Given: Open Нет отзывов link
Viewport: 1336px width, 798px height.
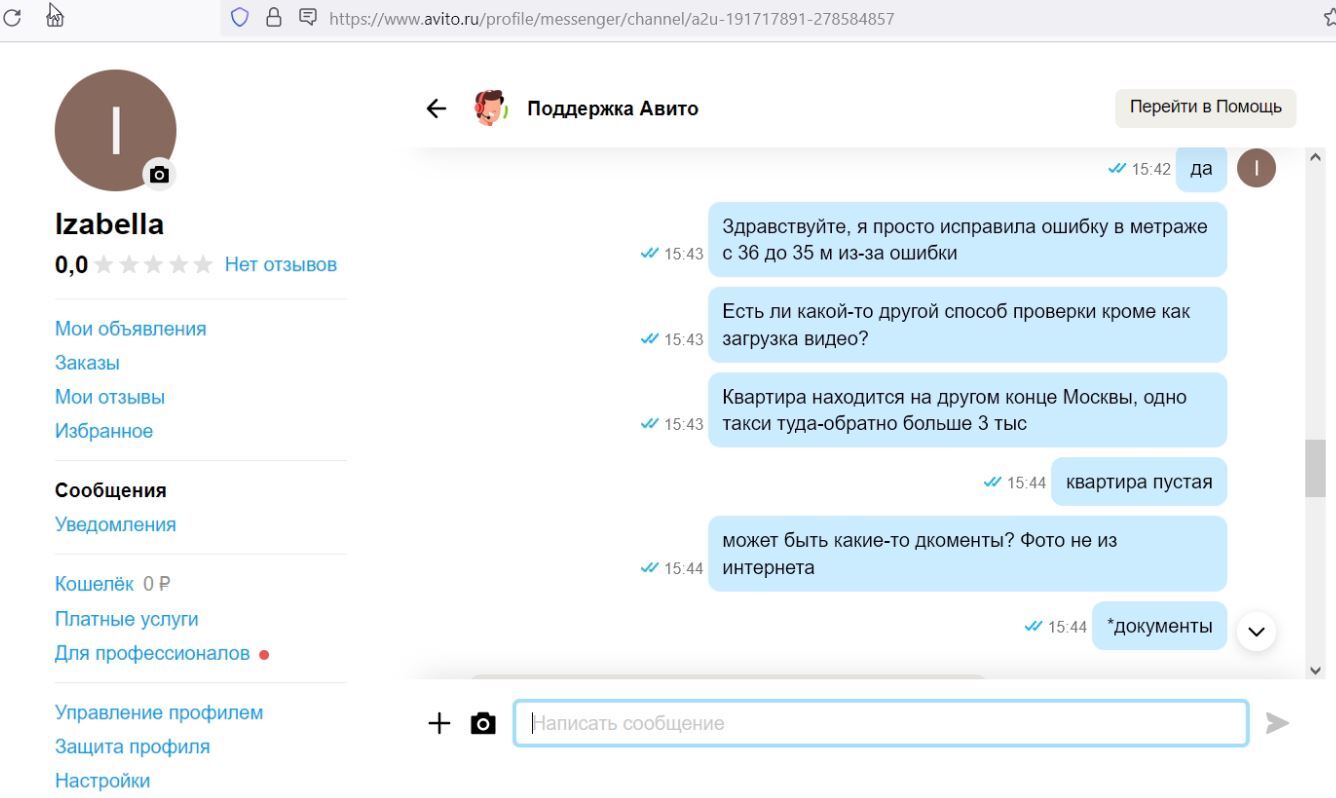Looking at the screenshot, I should click(281, 265).
